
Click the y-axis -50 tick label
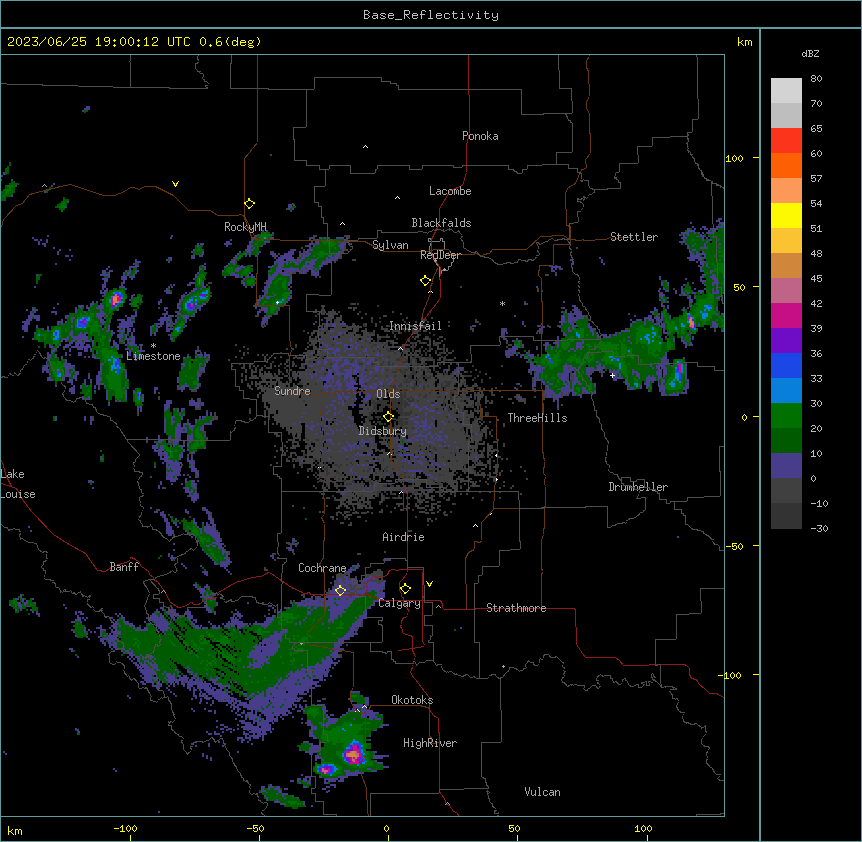734,546
